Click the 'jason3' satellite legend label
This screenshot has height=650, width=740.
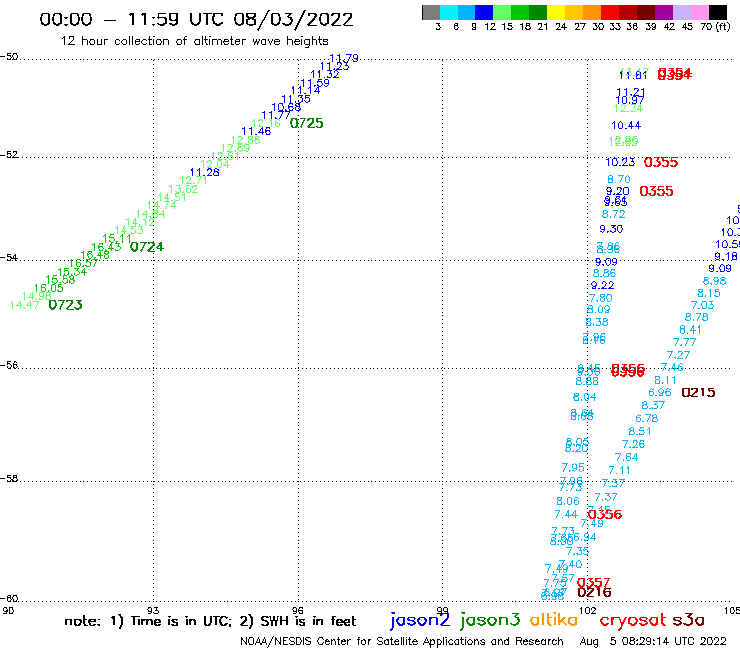click(490, 620)
